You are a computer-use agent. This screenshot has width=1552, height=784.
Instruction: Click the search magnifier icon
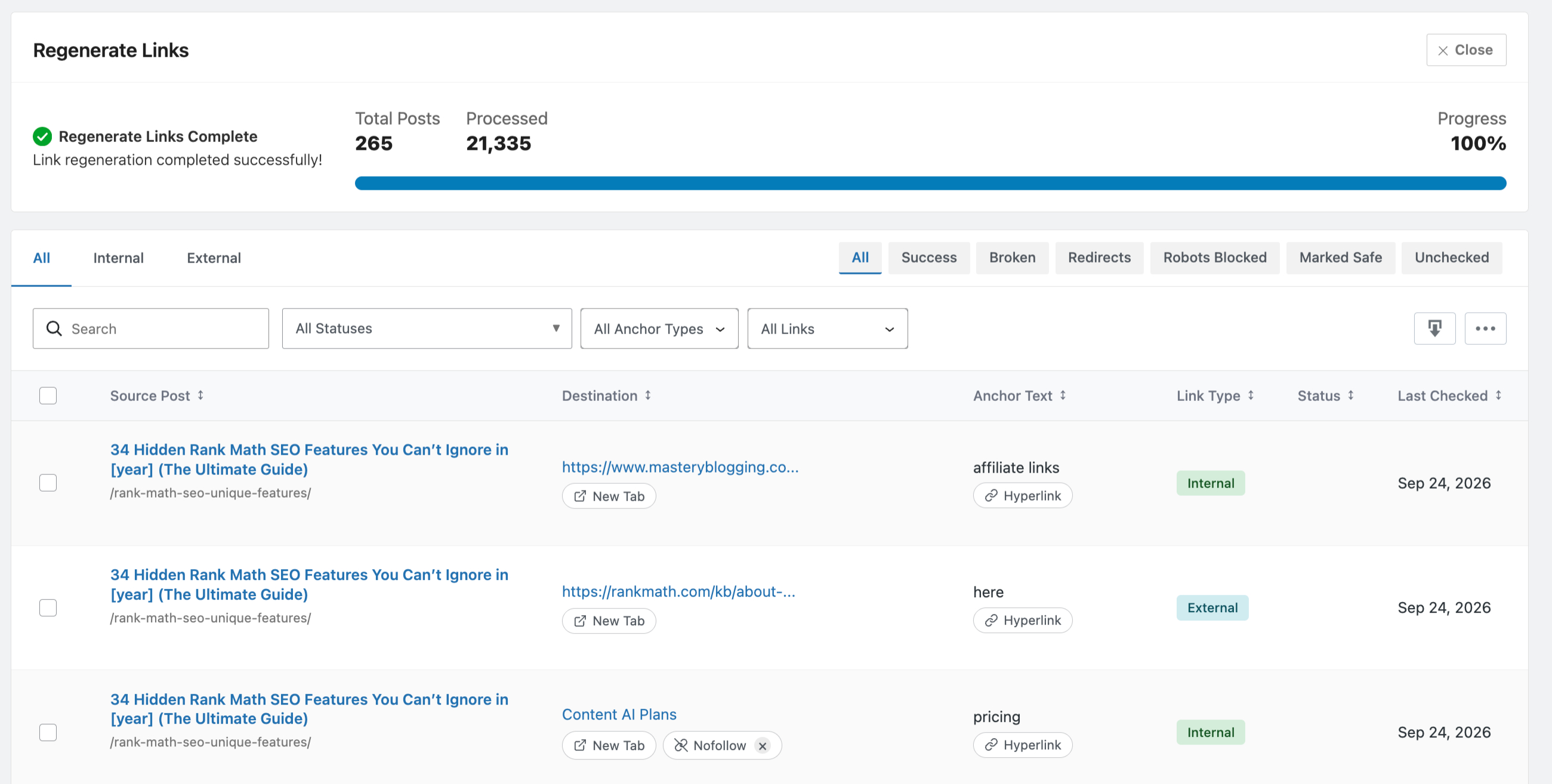(x=54, y=328)
